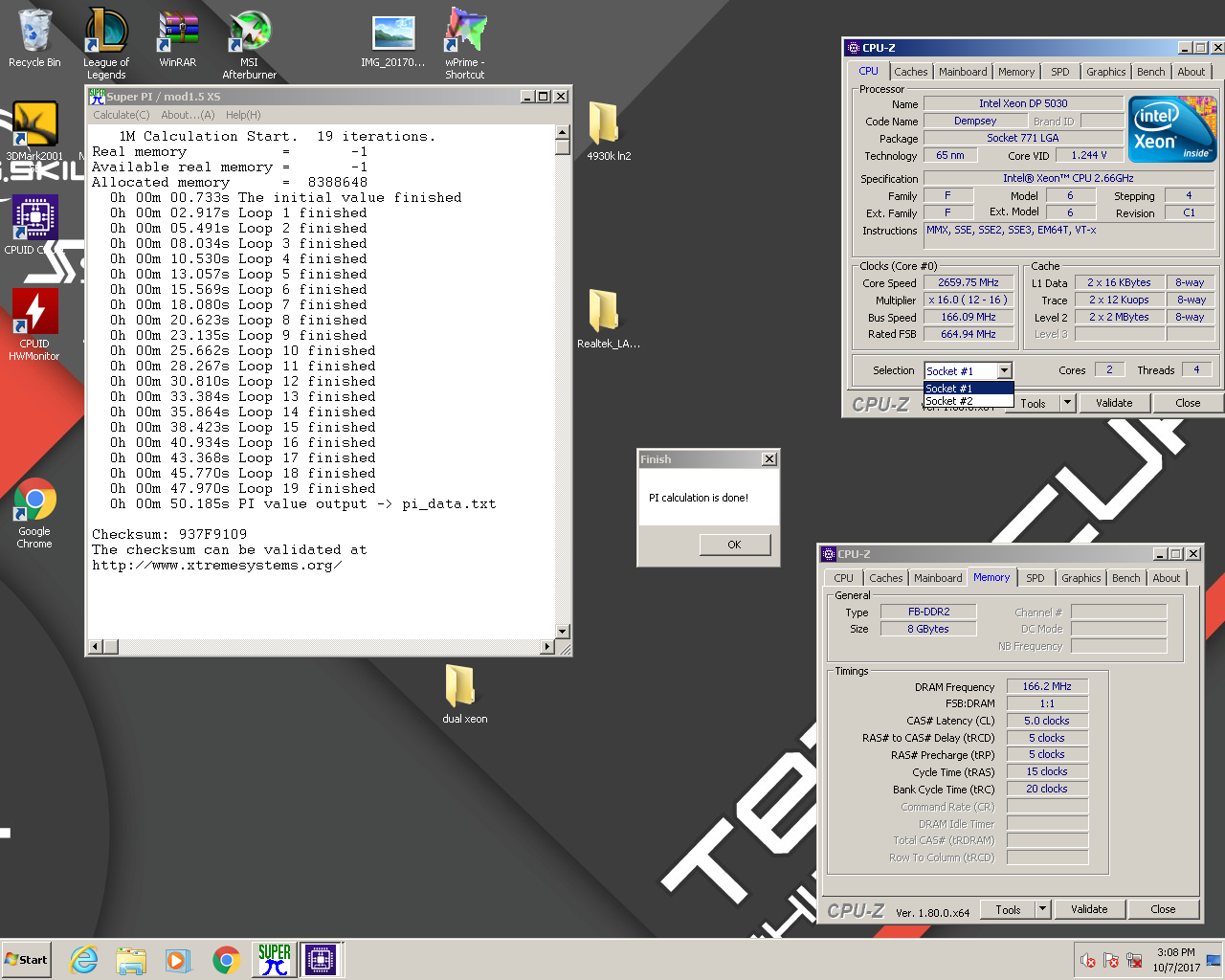The width and height of the screenshot is (1225, 980).
Task: Click Validate in bottom CPU-Z window
Action: 1089,909
